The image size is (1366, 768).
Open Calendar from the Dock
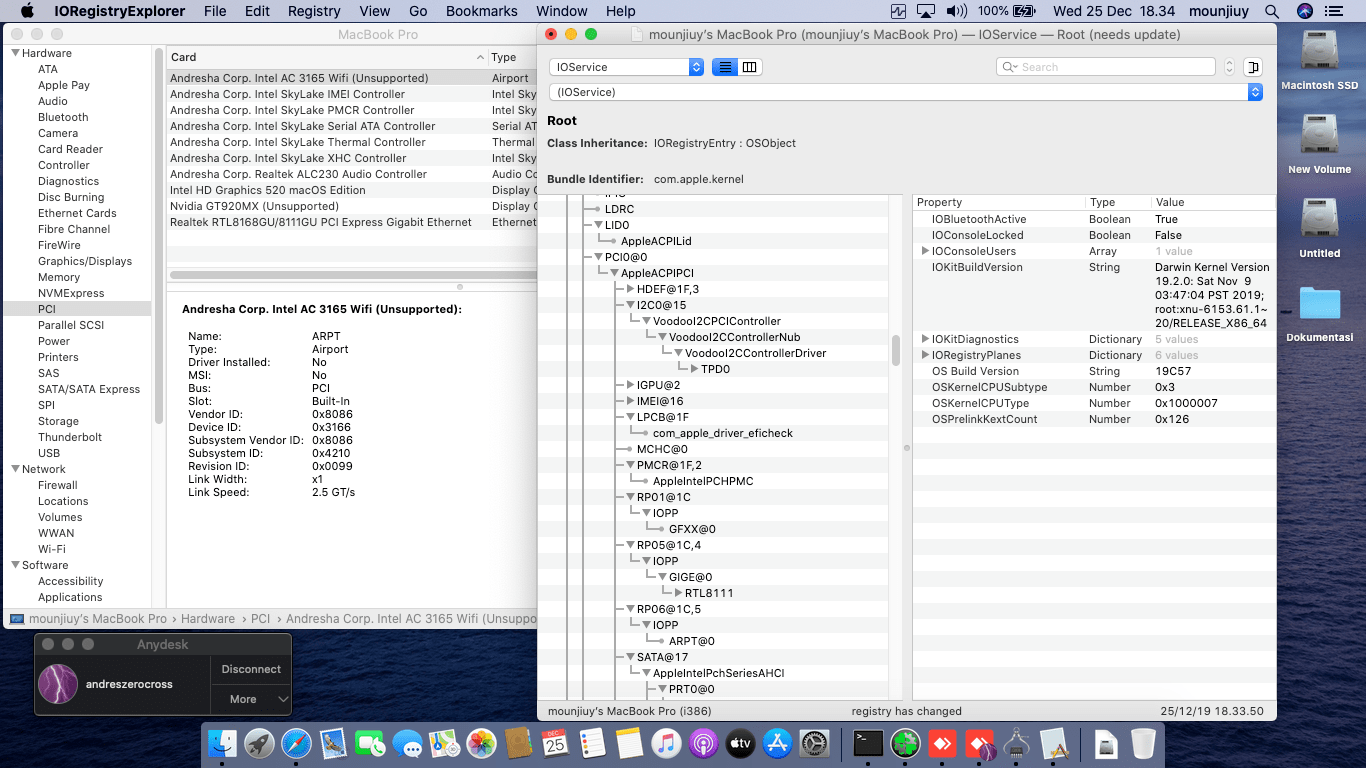click(555, 743)
